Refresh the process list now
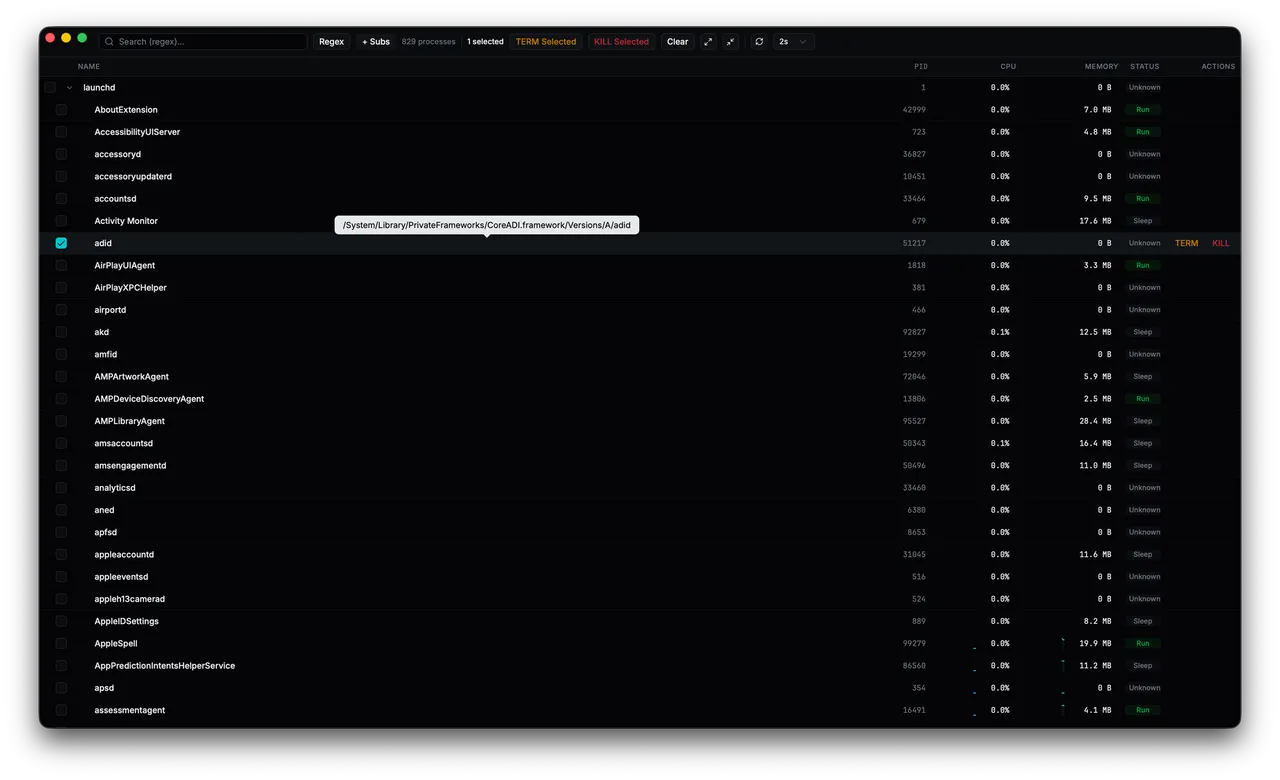 [759, 42]
